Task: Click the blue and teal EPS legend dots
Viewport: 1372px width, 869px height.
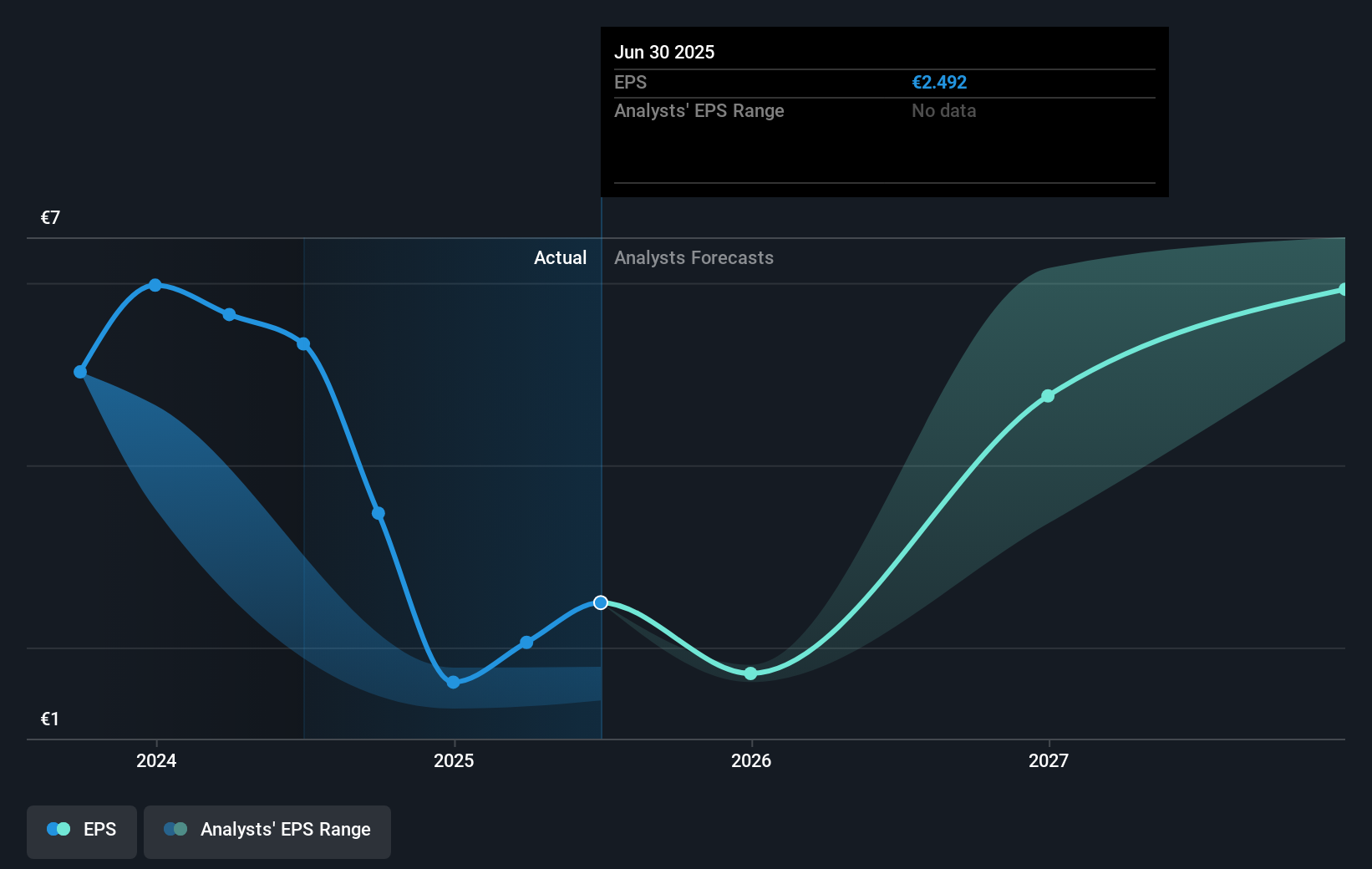Action: 58,830
